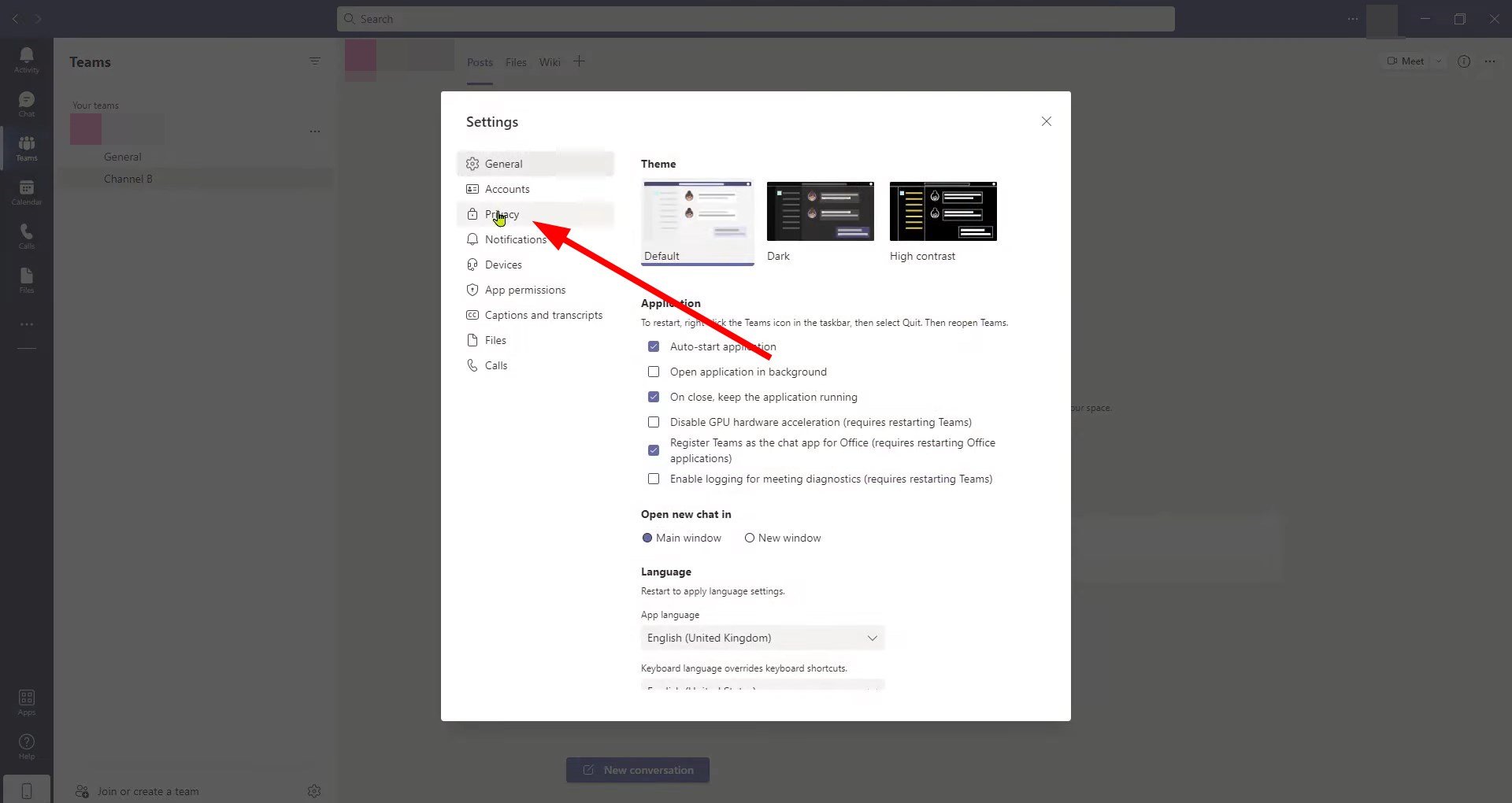Open the Files settings section
Screen dimensions: 1512x803
coord(535,340)
